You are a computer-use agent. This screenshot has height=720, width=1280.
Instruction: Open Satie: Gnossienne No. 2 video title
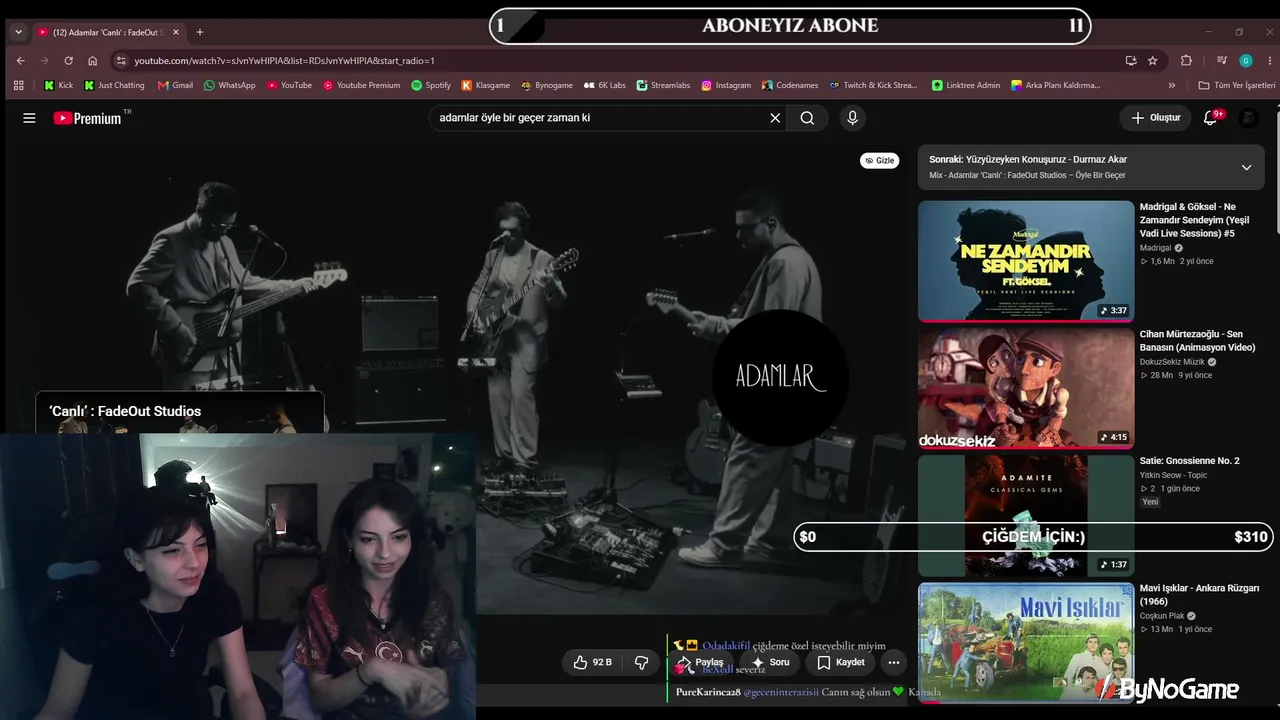coord(1190,461)
